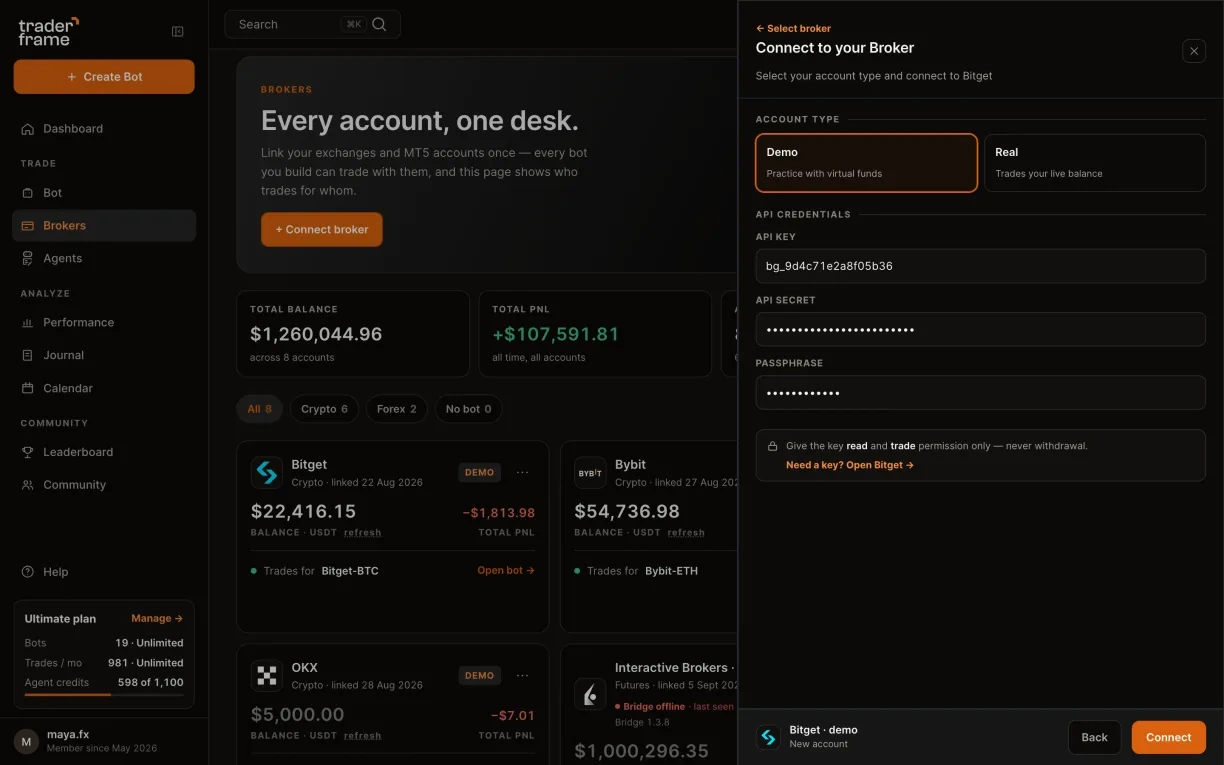
Task: Click the trader frame logo
Action: pos(48,31)
